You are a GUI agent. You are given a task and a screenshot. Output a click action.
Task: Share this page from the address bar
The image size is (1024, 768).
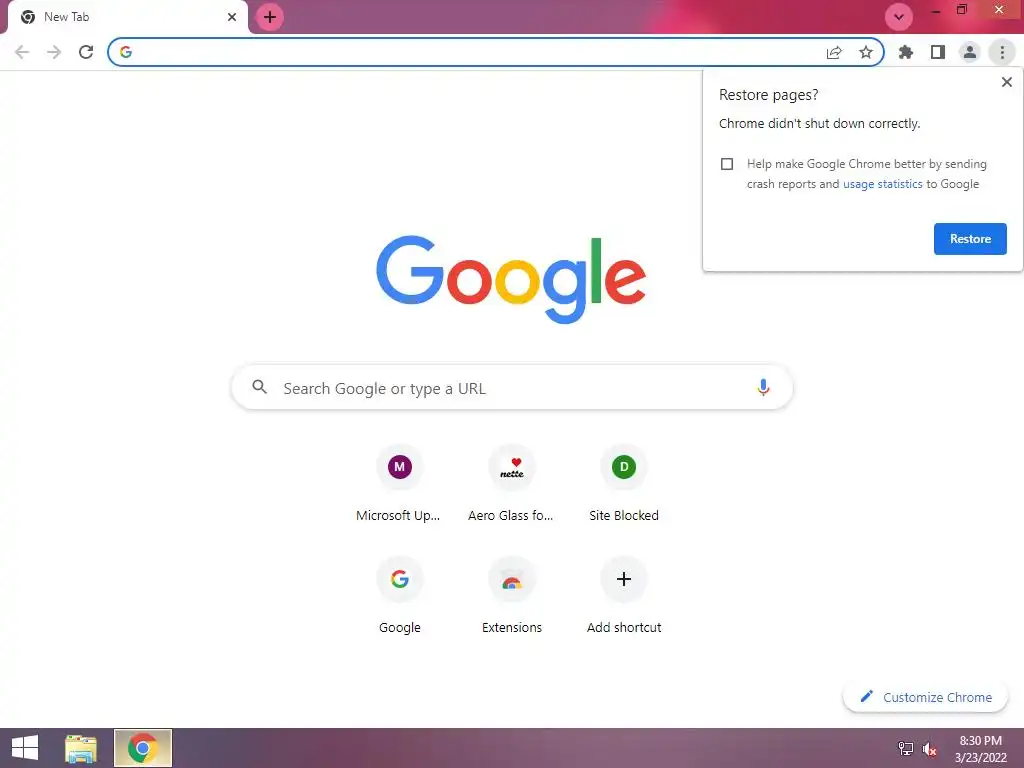[834, 52]
